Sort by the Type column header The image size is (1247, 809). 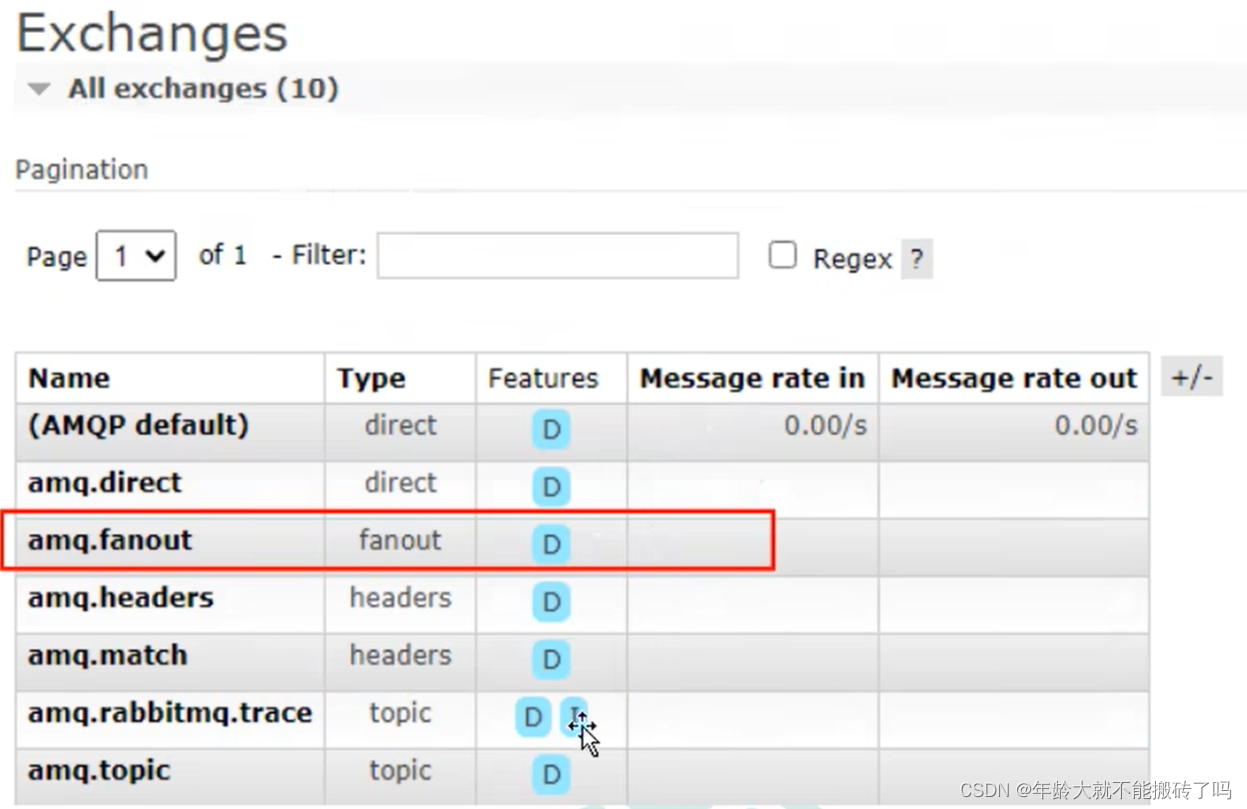(371, 379)
